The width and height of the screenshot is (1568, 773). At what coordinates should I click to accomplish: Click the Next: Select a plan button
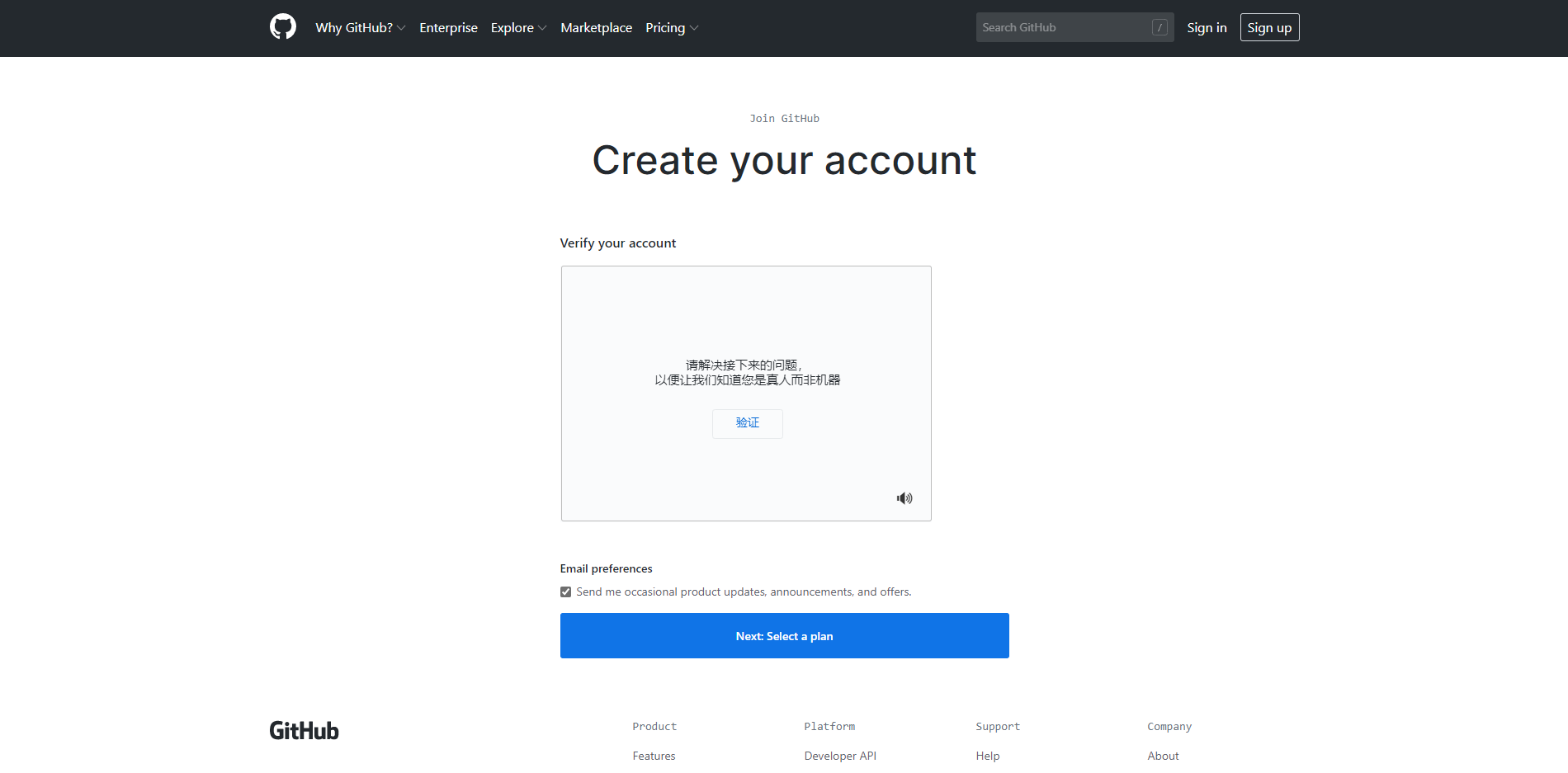[x=785, y=636]
